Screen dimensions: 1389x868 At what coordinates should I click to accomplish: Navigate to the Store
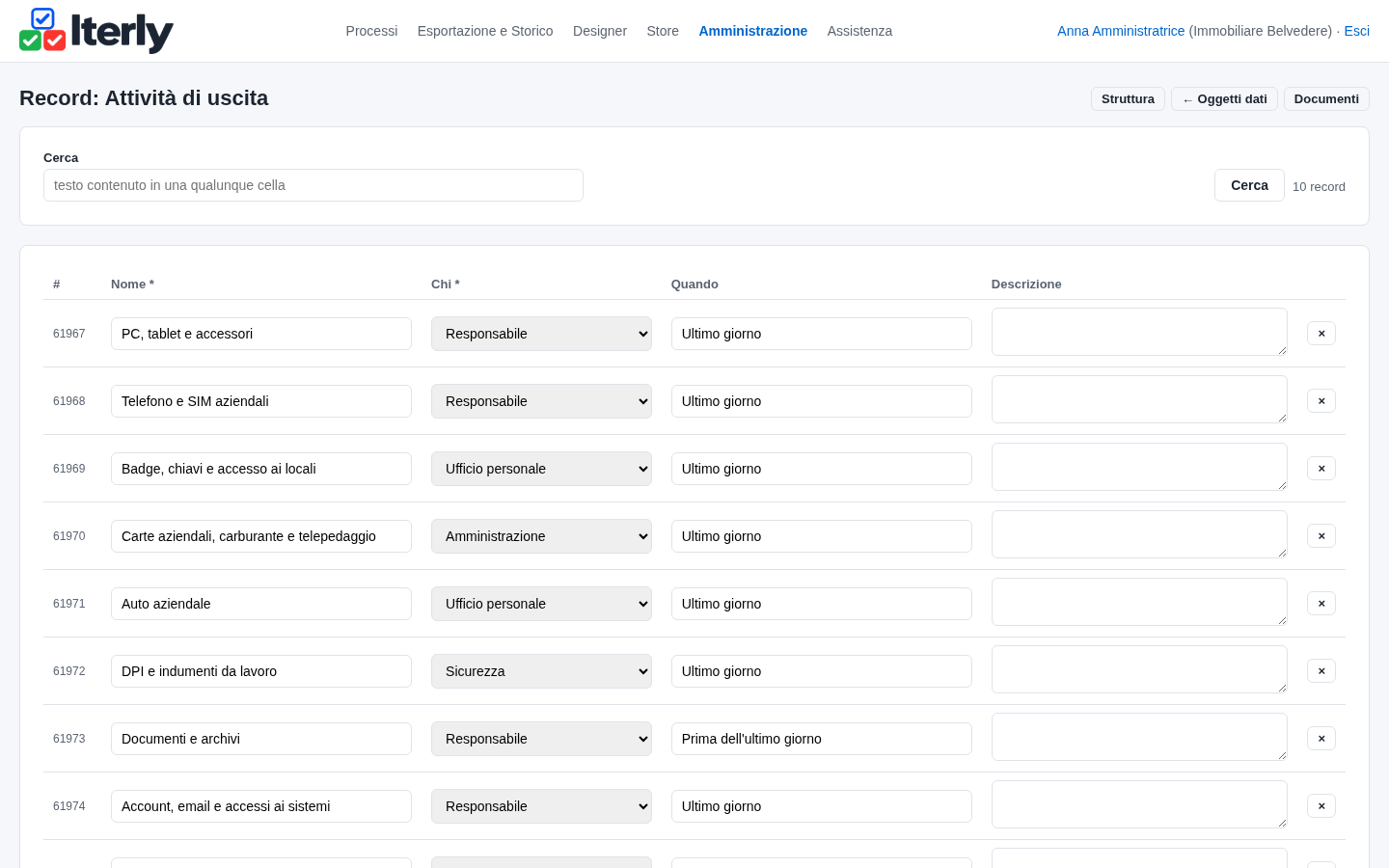coord(663,31)
